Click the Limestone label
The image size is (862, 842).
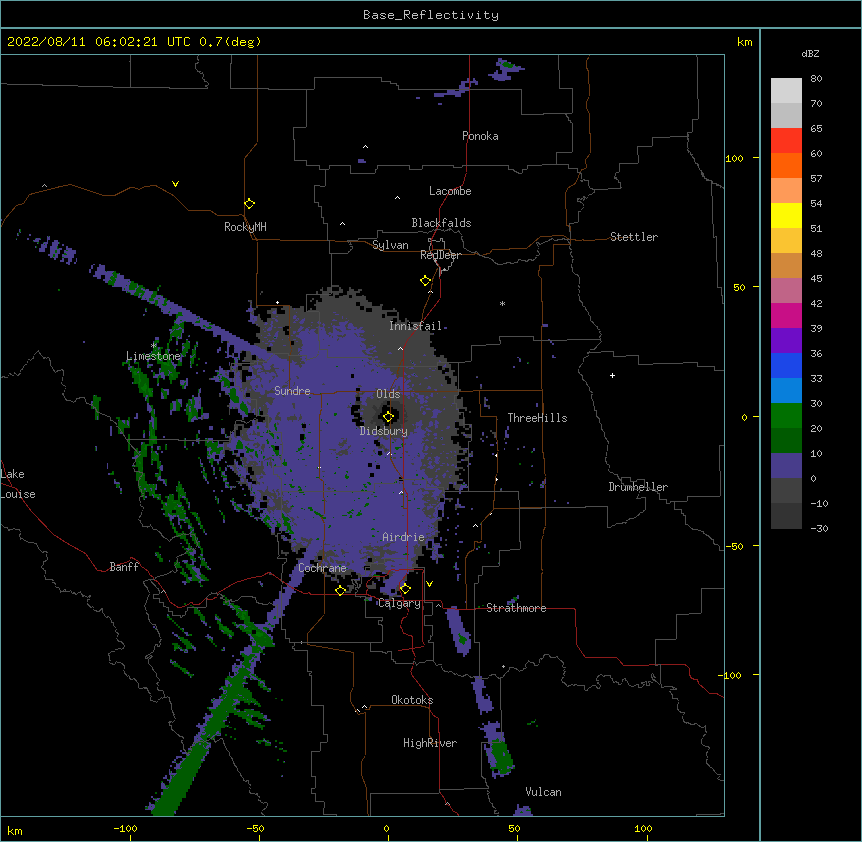tap(153, 356)
